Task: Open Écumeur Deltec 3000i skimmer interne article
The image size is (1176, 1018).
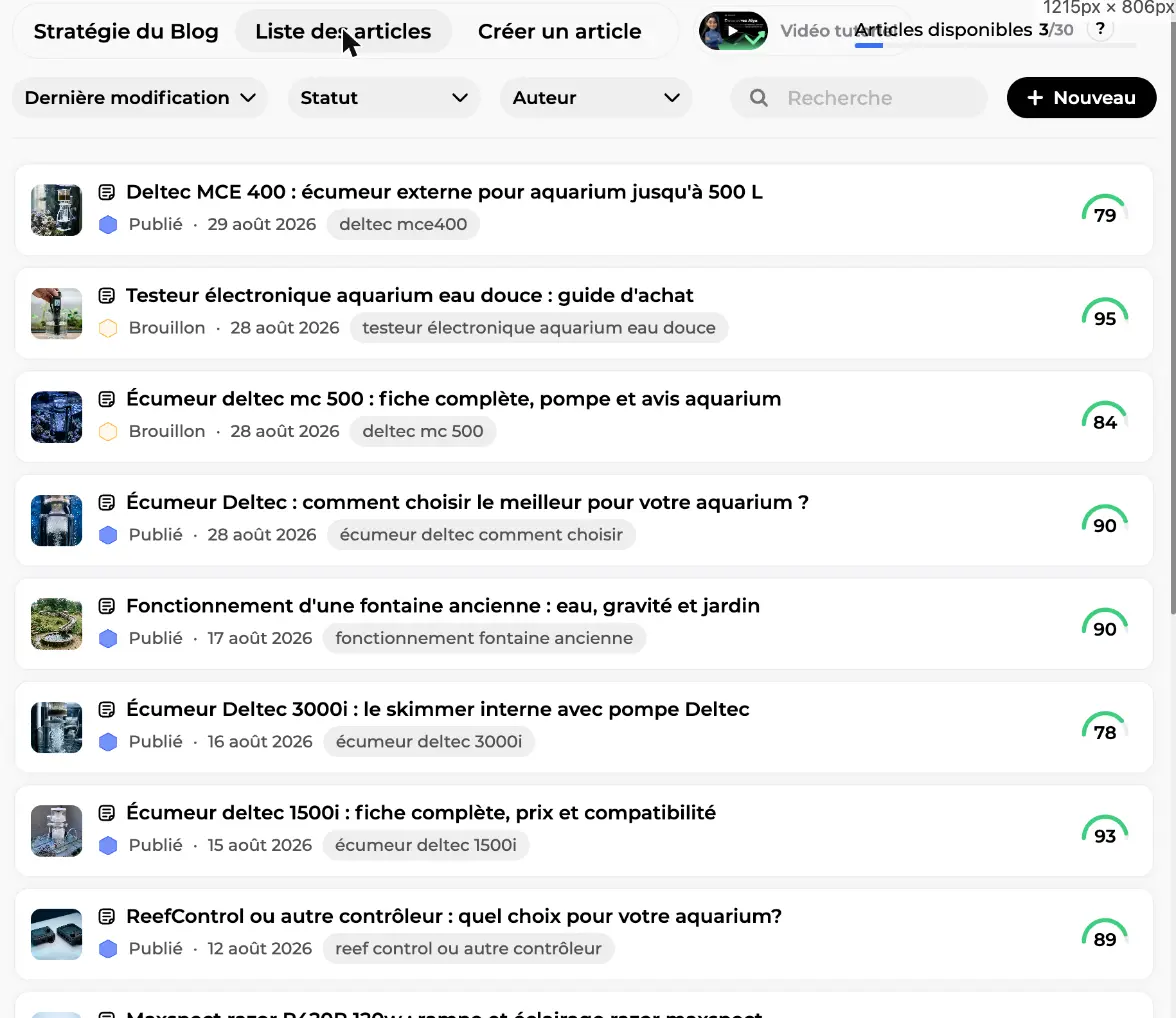Action: click(x=437, y=710)
